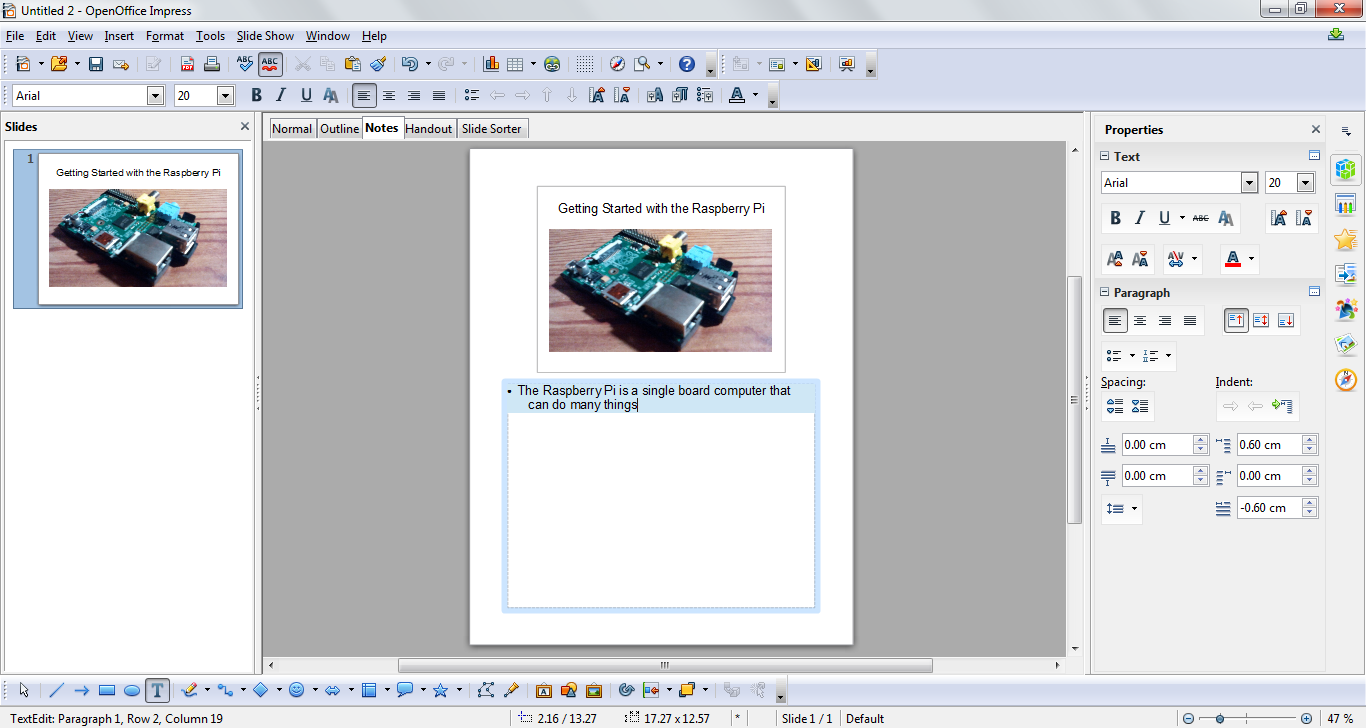Screen dimensions: 1366x728
Task: Open character spacing dropdown in Properties
Action: point(1195,260)
